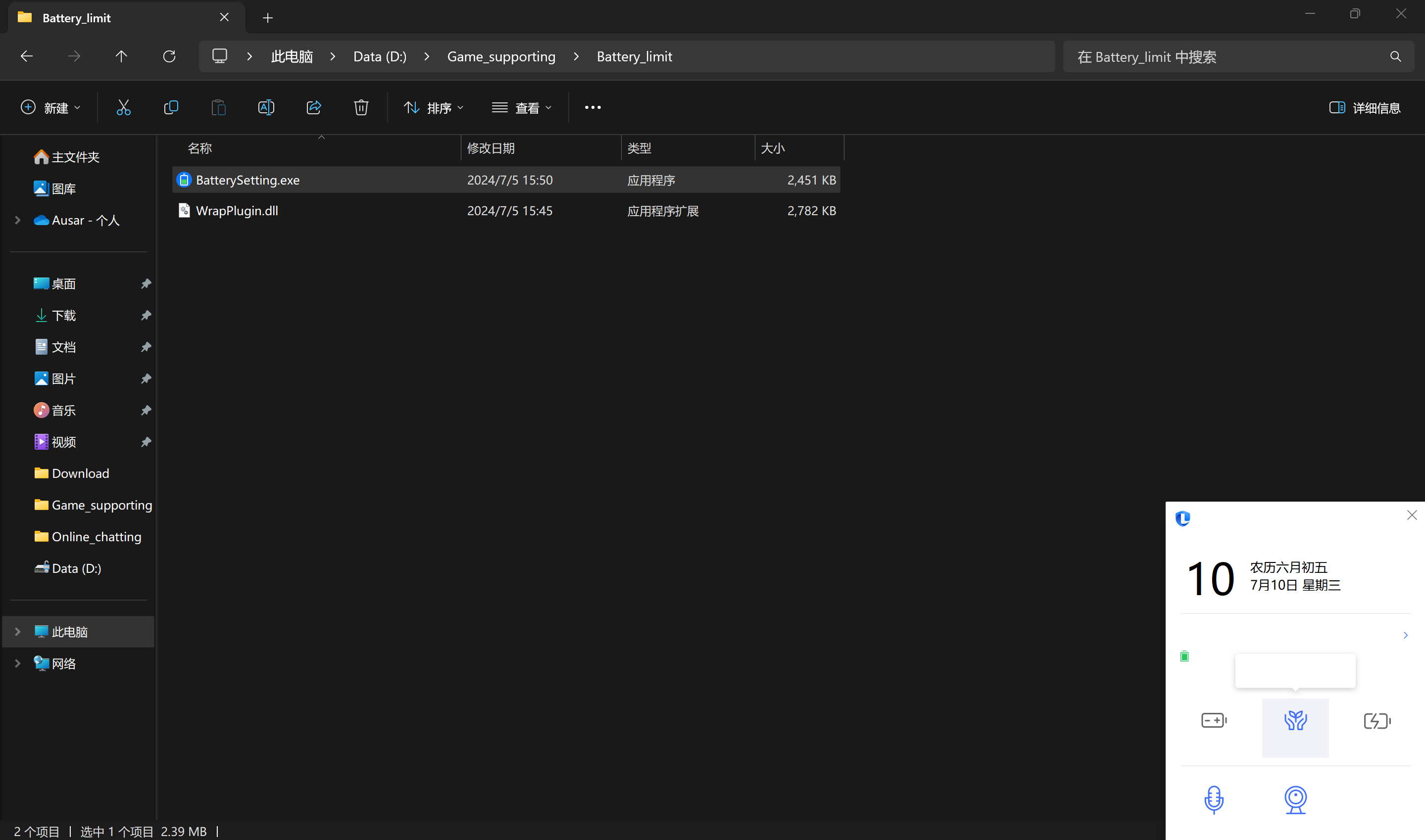Select the lightning bolt rapid charge battery icon
Screen dimensions: 1425x840
[x=1376, y=721]
